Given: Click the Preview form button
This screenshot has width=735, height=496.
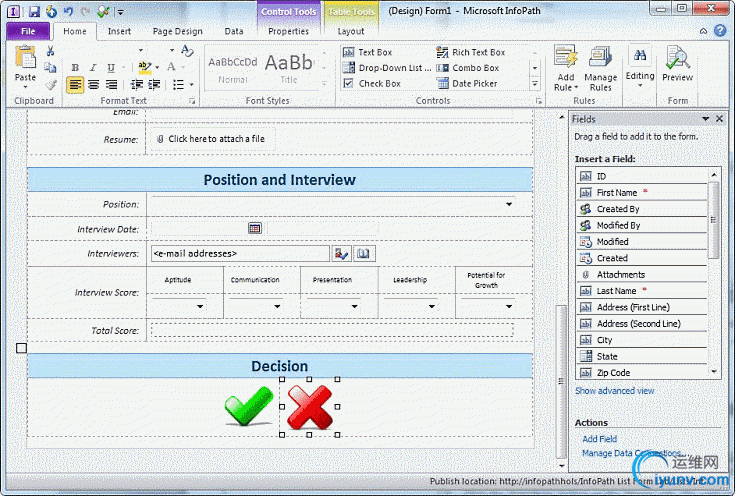Looking at the screenshot, I should point(677,64).
